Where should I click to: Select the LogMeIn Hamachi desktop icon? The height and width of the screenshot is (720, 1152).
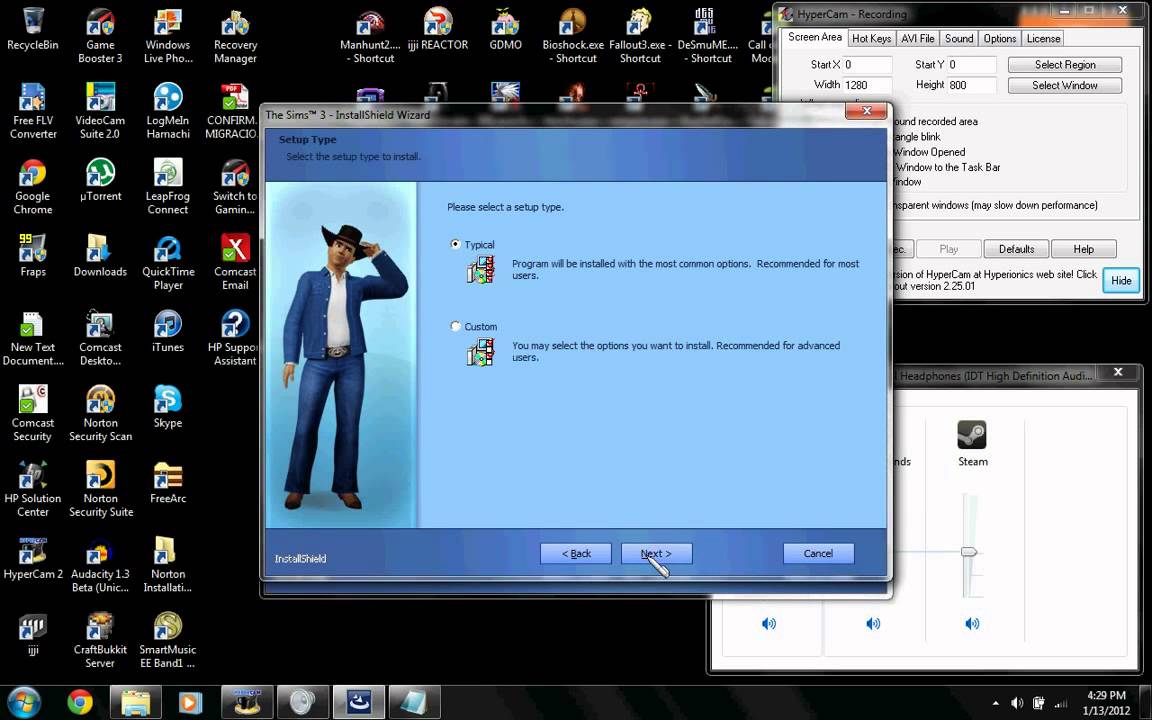(168, 111)
